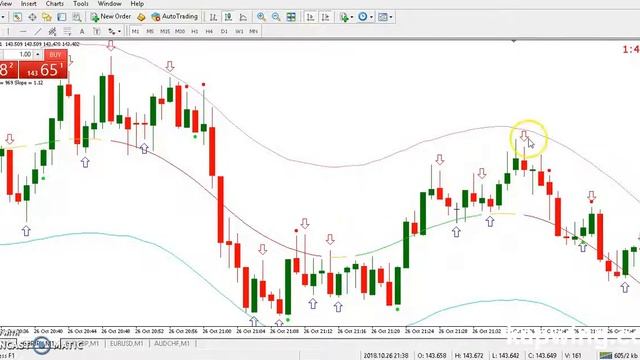Image resolution: width=640 pixels, height=360 pixels.
Task: Switch to D1 timeframe
Action: pos(224,31)
